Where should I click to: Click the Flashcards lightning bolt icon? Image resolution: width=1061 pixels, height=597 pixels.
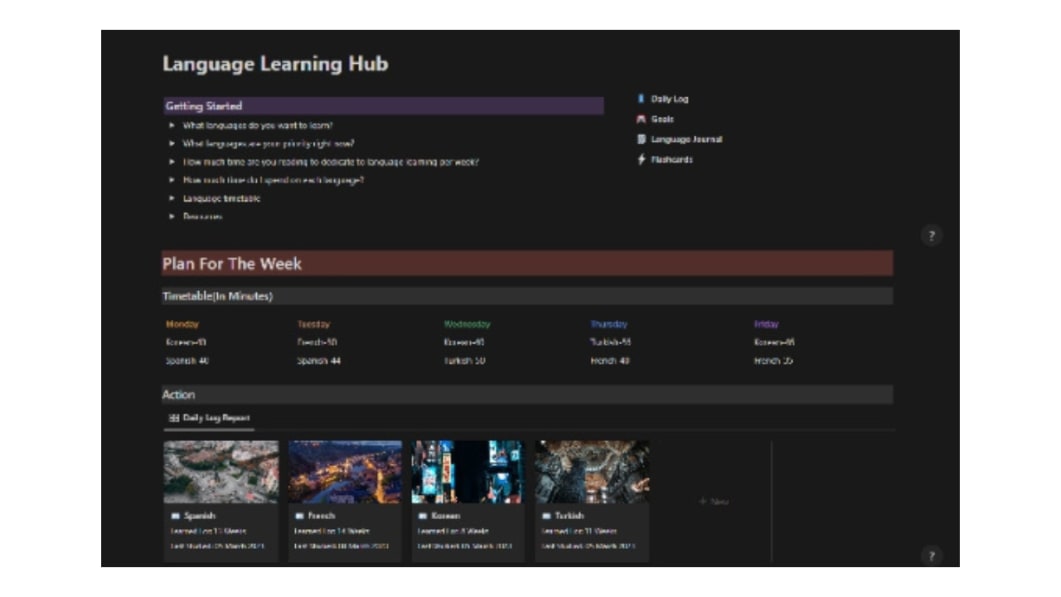click(641, 160)
